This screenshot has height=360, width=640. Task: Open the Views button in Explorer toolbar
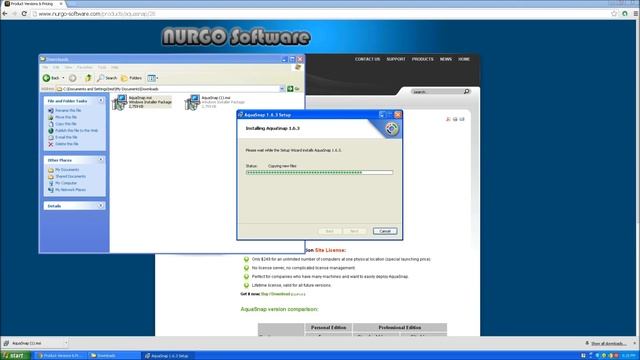[x=152, y=78]
